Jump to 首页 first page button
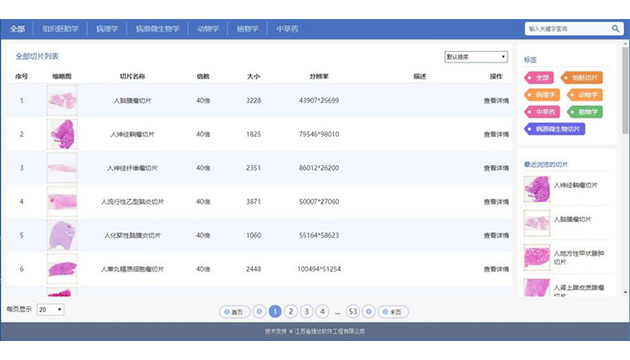The width and height of the screenshot is (630, 360). (235, 312)
